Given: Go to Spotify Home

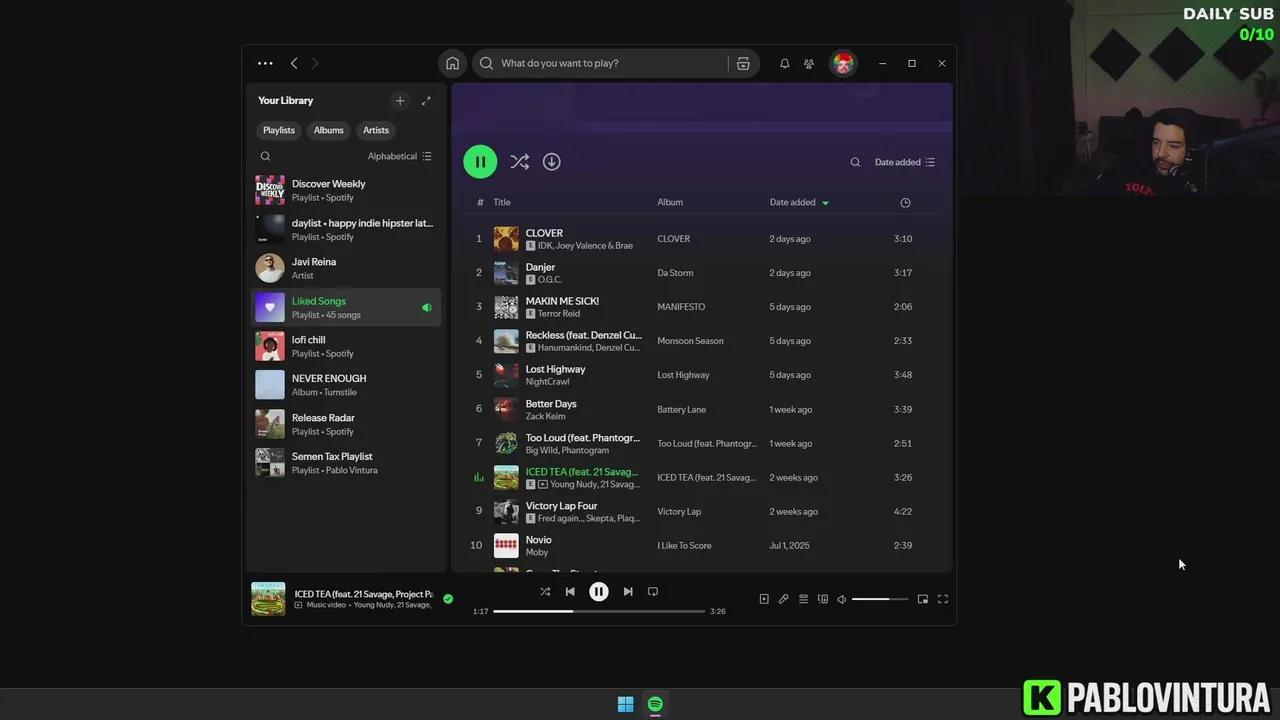Looking at the screenshot, I should tap(452, 63).
